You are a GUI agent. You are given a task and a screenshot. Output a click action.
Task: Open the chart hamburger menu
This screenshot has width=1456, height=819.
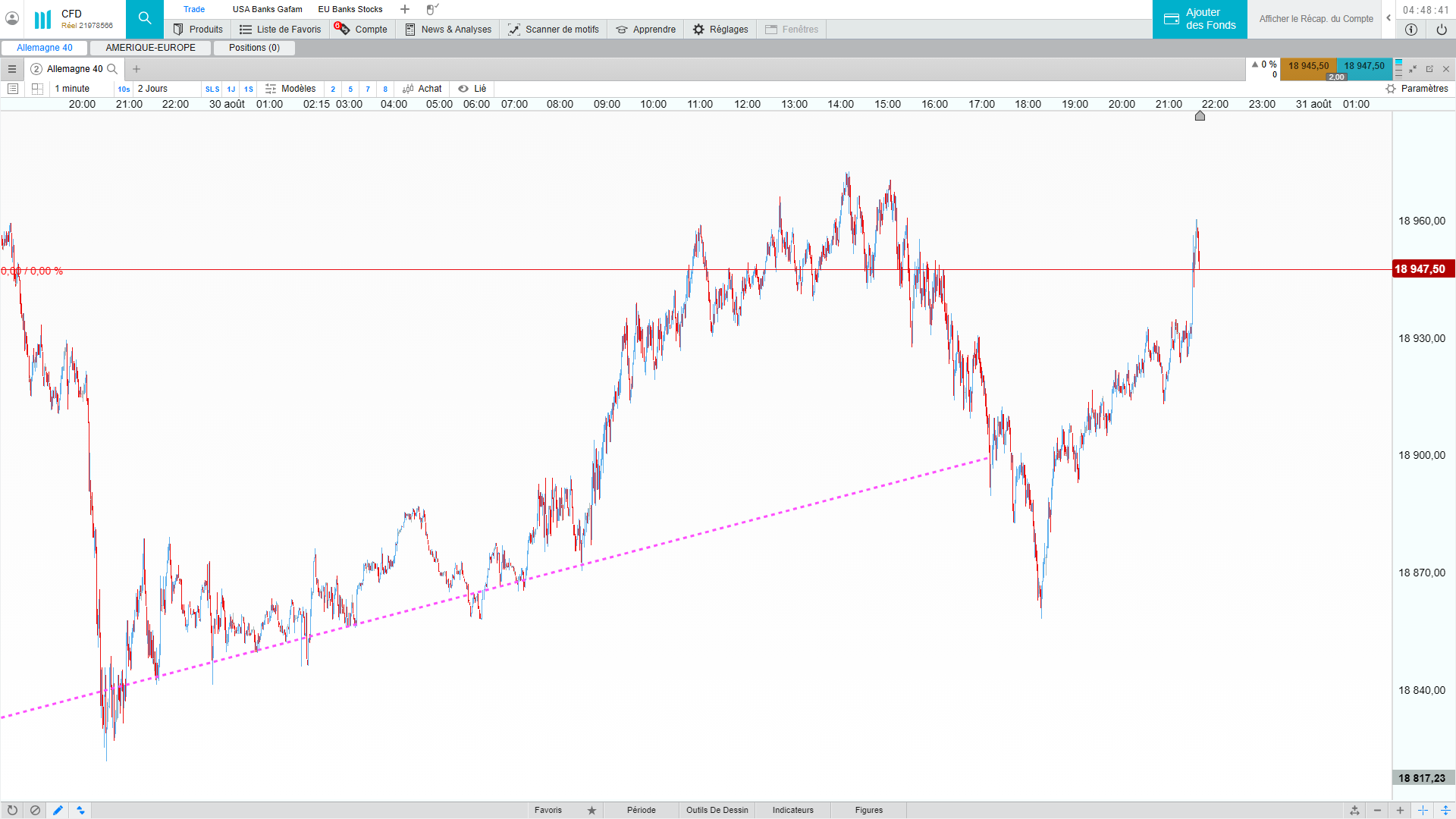click(x=12, y=69)
